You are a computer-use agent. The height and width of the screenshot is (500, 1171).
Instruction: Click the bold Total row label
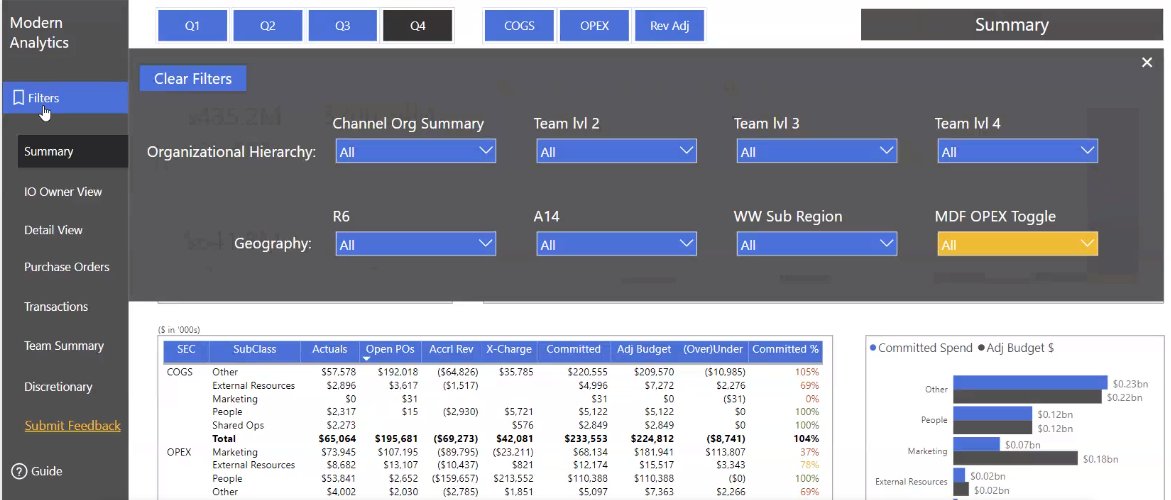pyautogui.click(x=224, y=439)
